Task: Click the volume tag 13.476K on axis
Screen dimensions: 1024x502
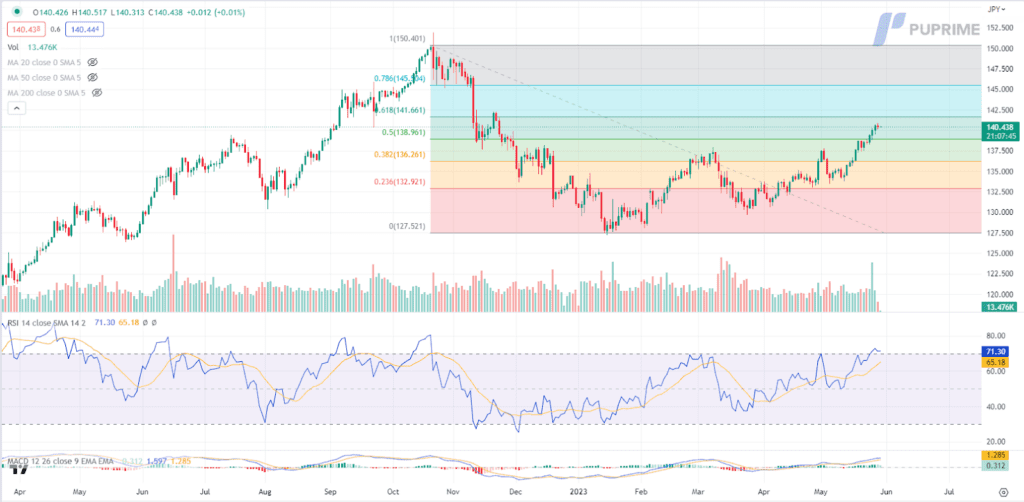Action: click(998, 306)
